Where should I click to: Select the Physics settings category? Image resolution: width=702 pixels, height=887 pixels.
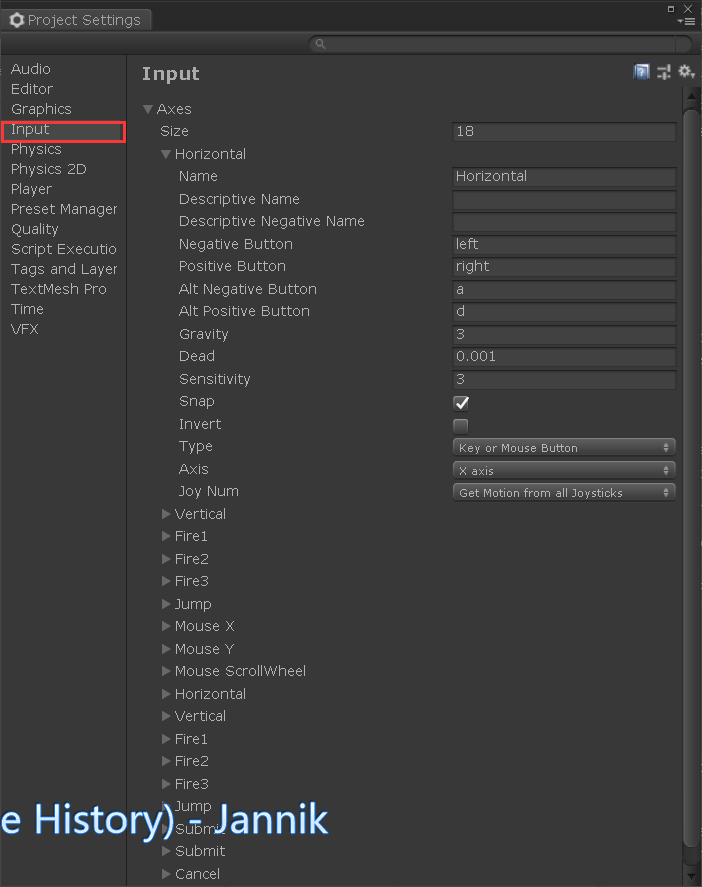pyautogui.click(x=36, y=149)
